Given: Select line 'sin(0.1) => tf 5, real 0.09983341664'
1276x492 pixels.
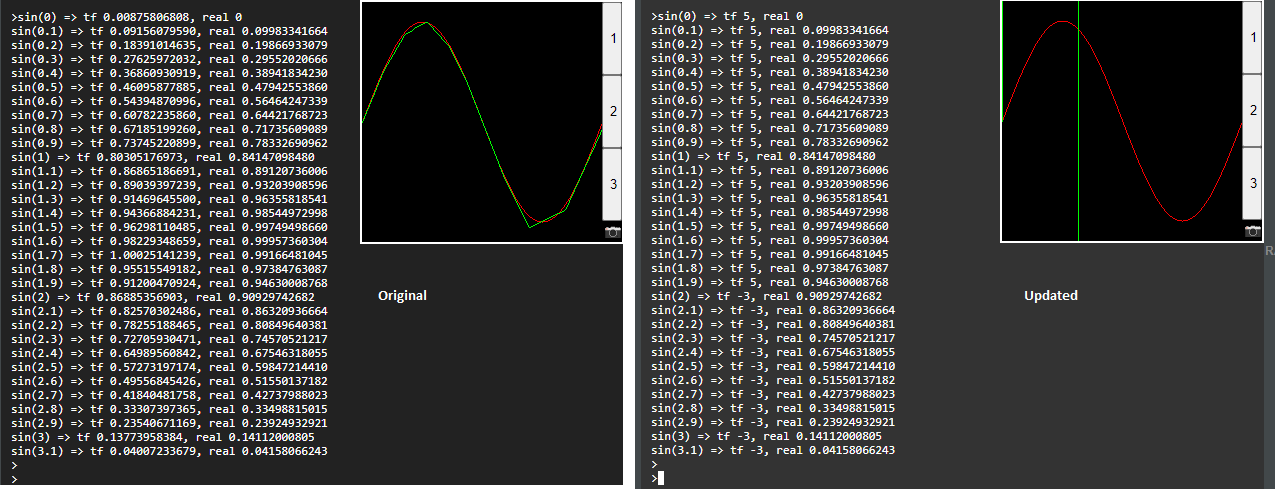Looking at the screenshot, I should point(770,31).
